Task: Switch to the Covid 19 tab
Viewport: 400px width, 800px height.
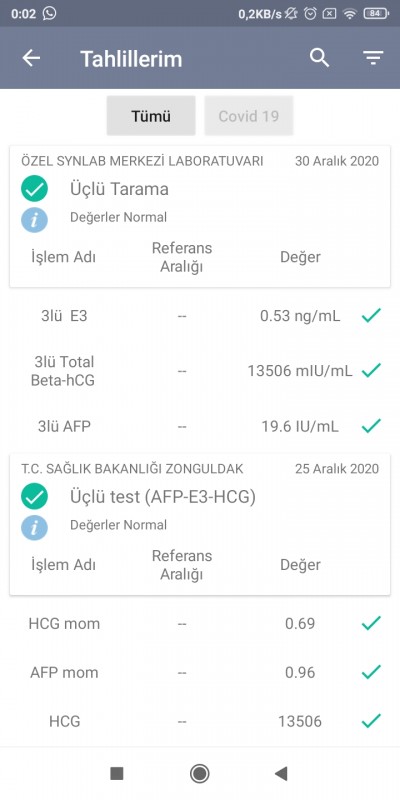Action: click(248, 116)
